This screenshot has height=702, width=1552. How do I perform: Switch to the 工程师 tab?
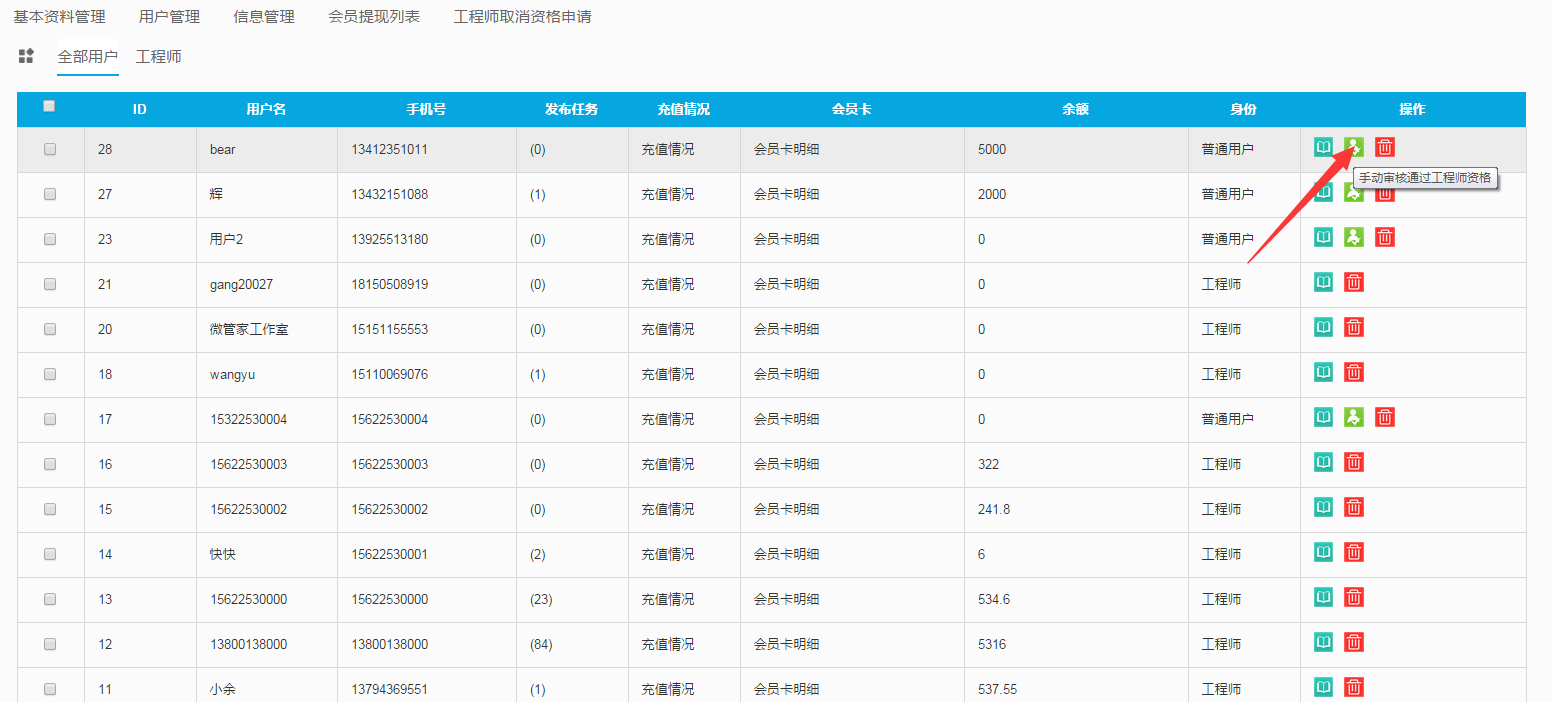point(159,57)
